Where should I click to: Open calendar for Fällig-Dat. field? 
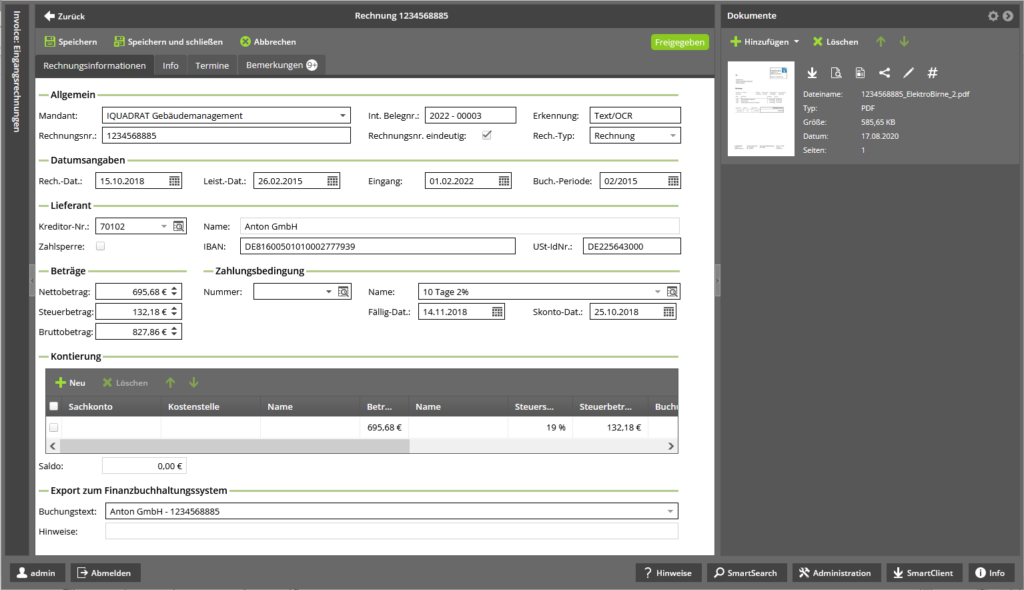(x=497, y=312)
